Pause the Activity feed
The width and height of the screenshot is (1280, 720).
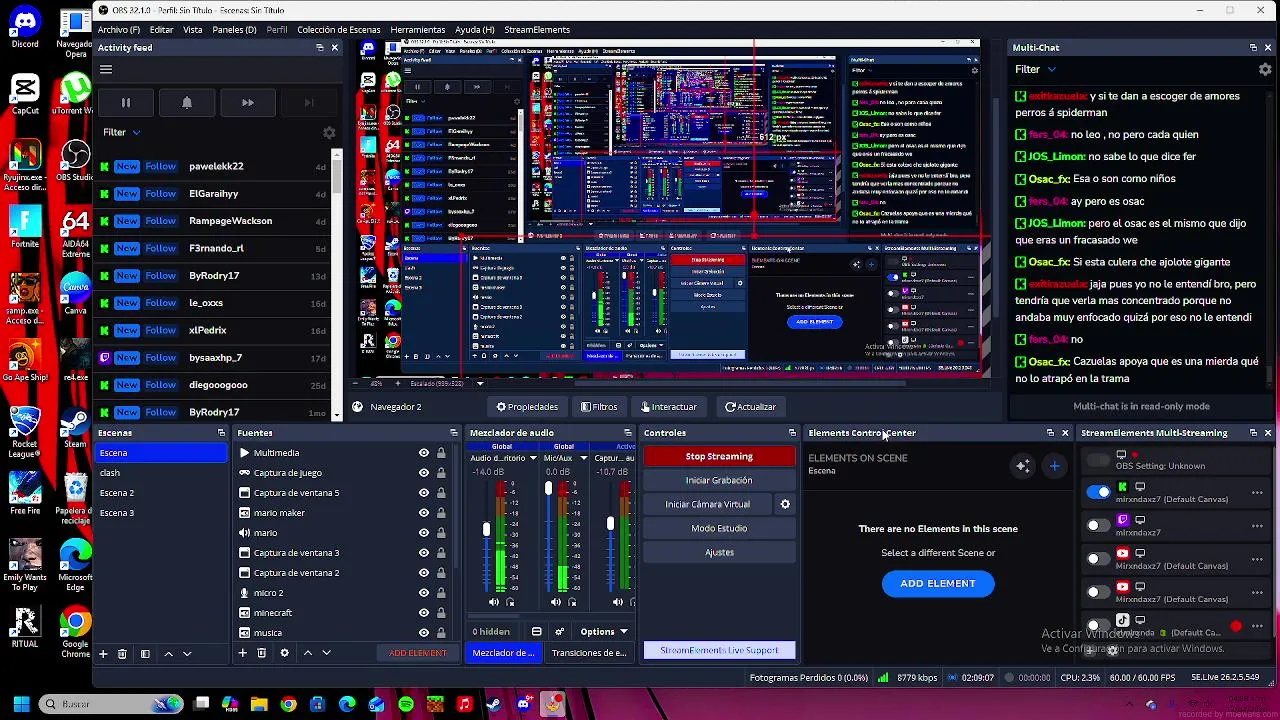click(x=126, y=102)
